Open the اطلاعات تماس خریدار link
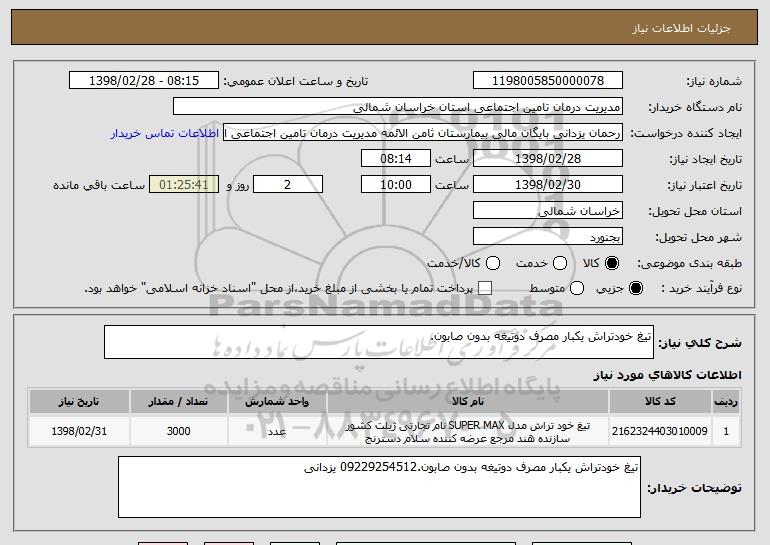Screen dimensions: 770x545 click(x=165, y=134)
